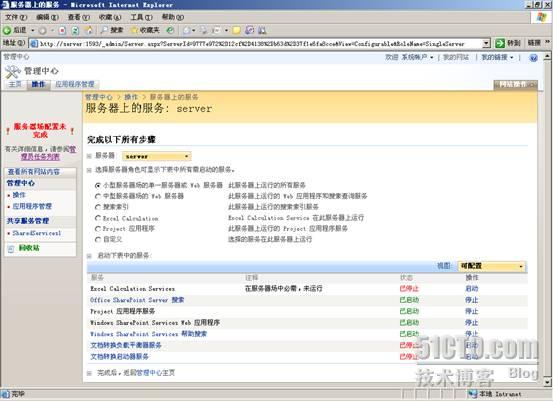Click the Mail toolbar icon

[187, 31]
